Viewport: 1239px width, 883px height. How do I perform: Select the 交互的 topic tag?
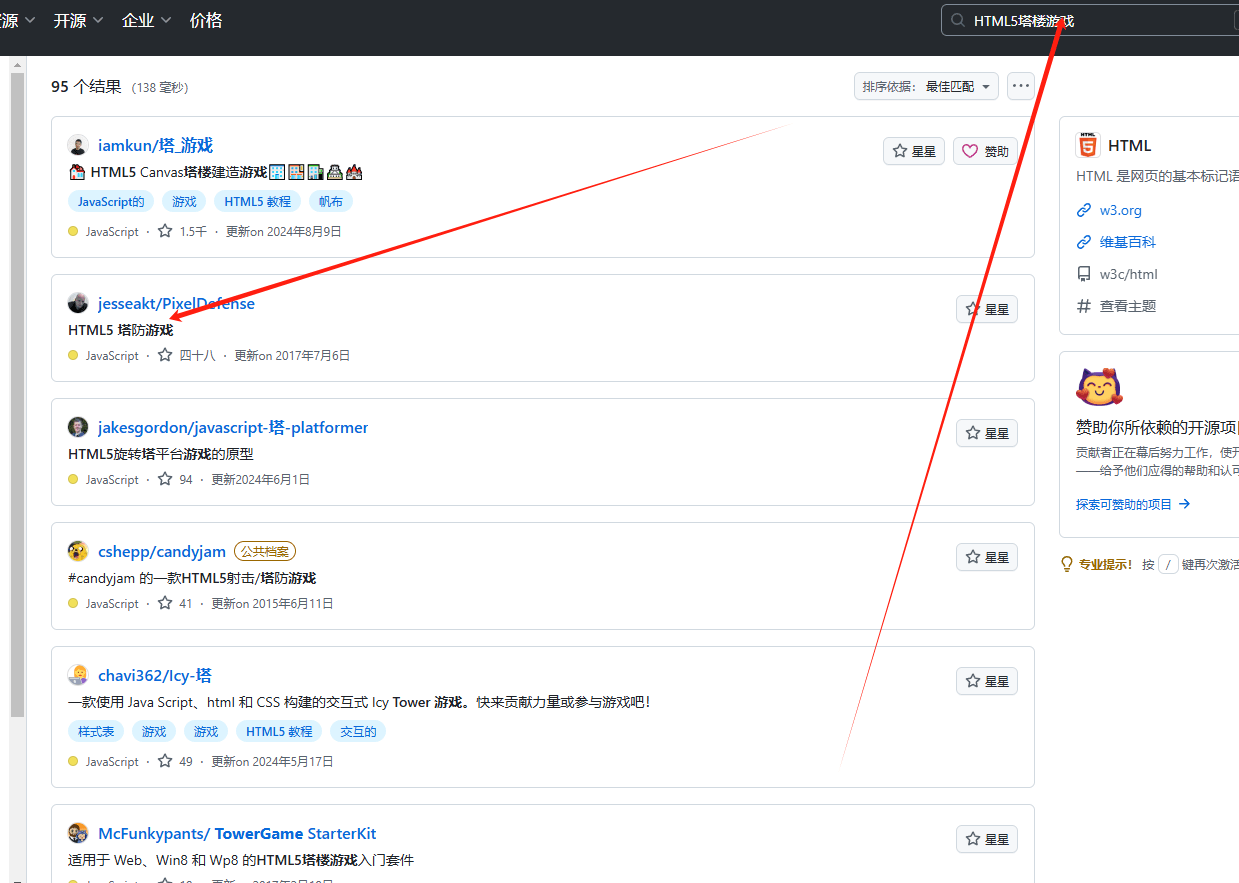pyautogui.click(x=358, y=731)
